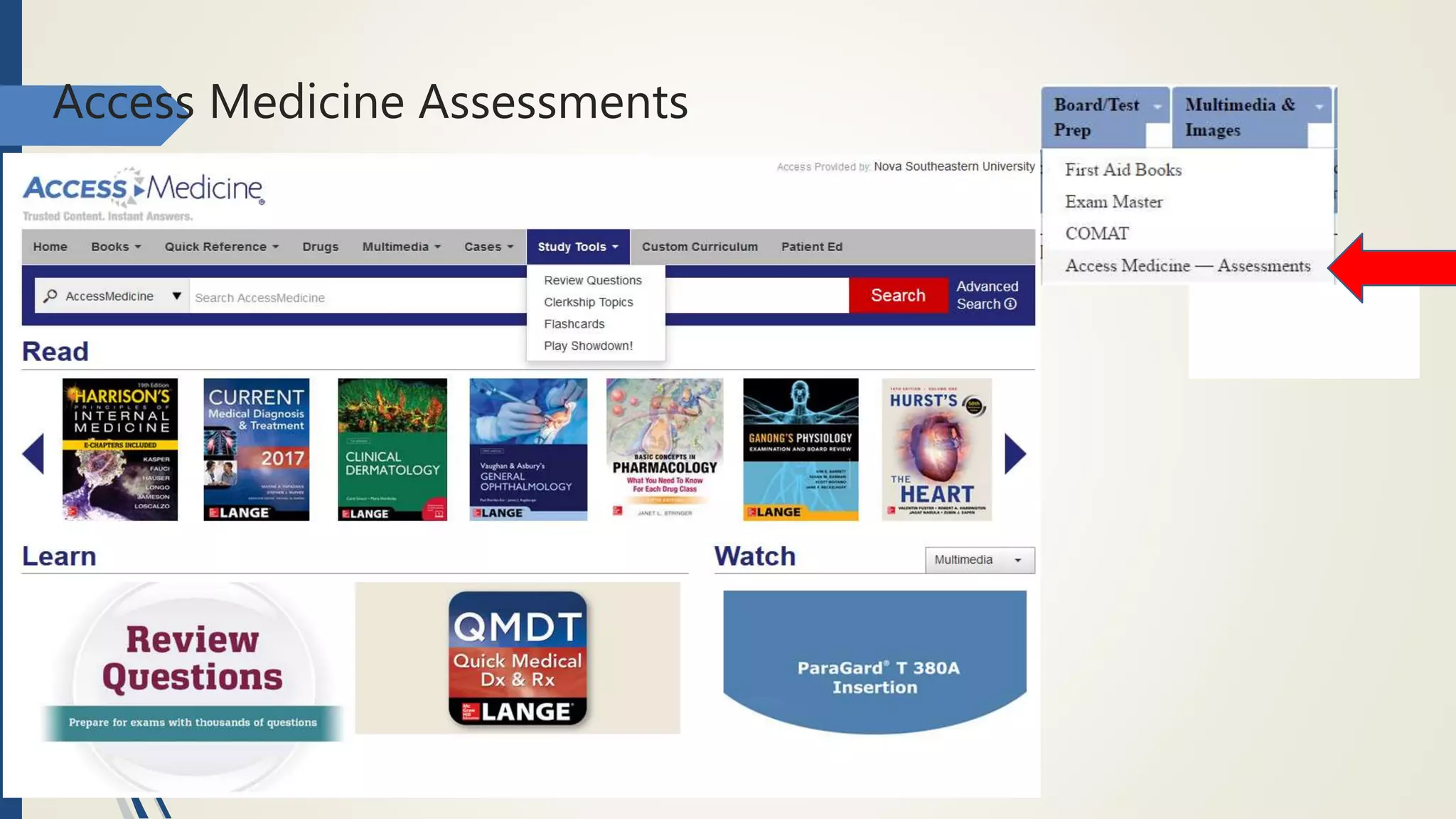
Task: Expand the Books menu
Action: click(x=116, y=247)
